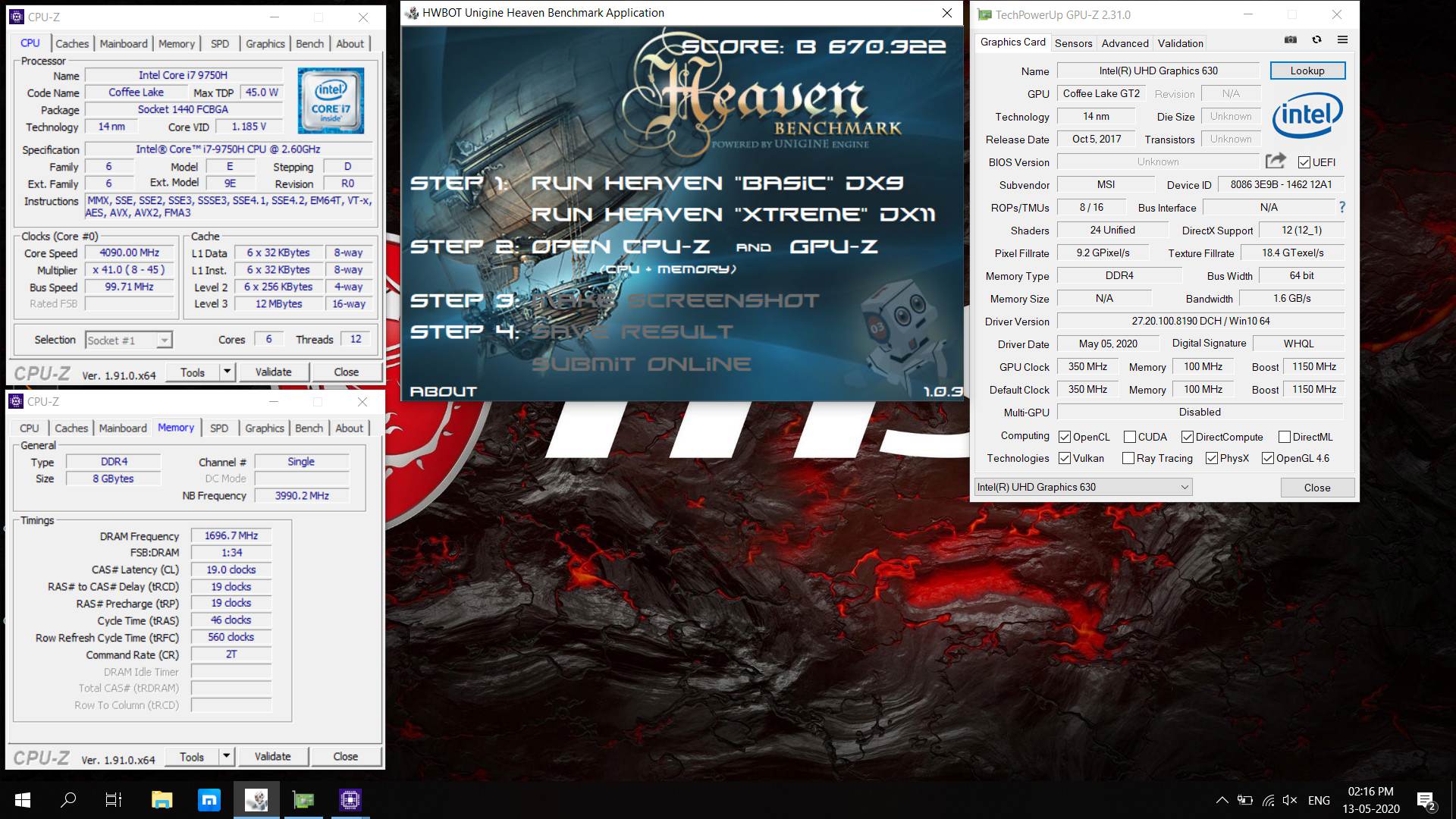Click the ENG language indicator
Screen dimensions: 1456x819
1319,800
